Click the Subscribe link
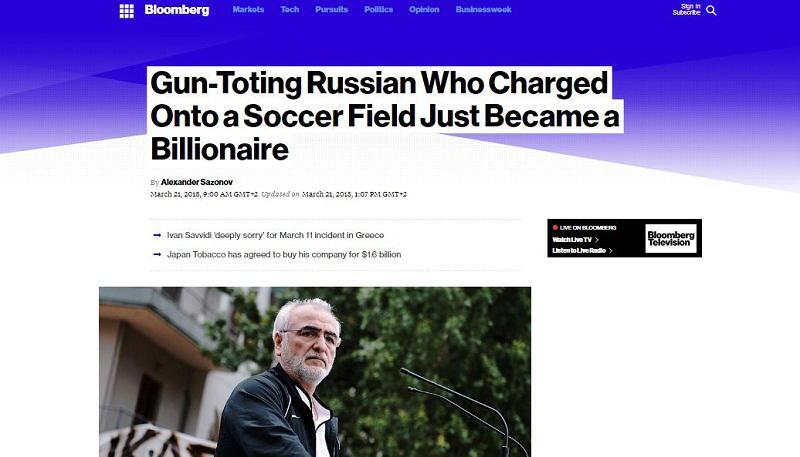The height and width of the screenshot is (457, 800). (x=686, y=13)
